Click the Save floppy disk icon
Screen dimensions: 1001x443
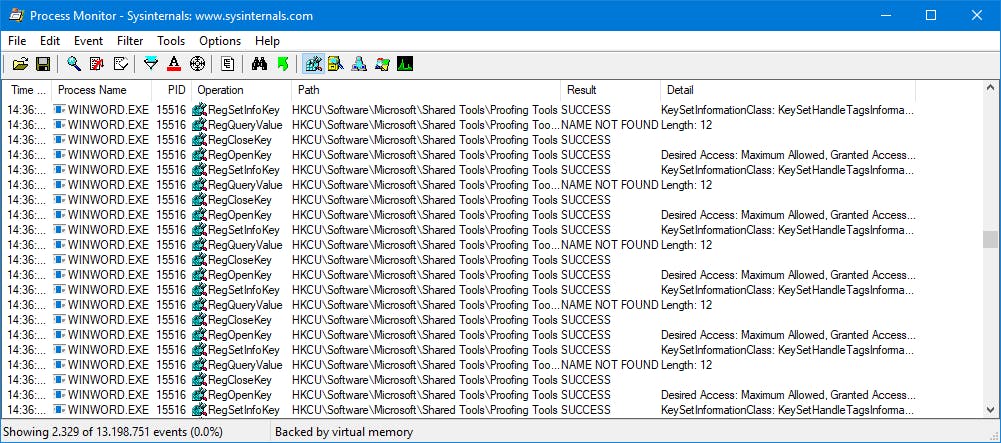[x=43, y=64]
